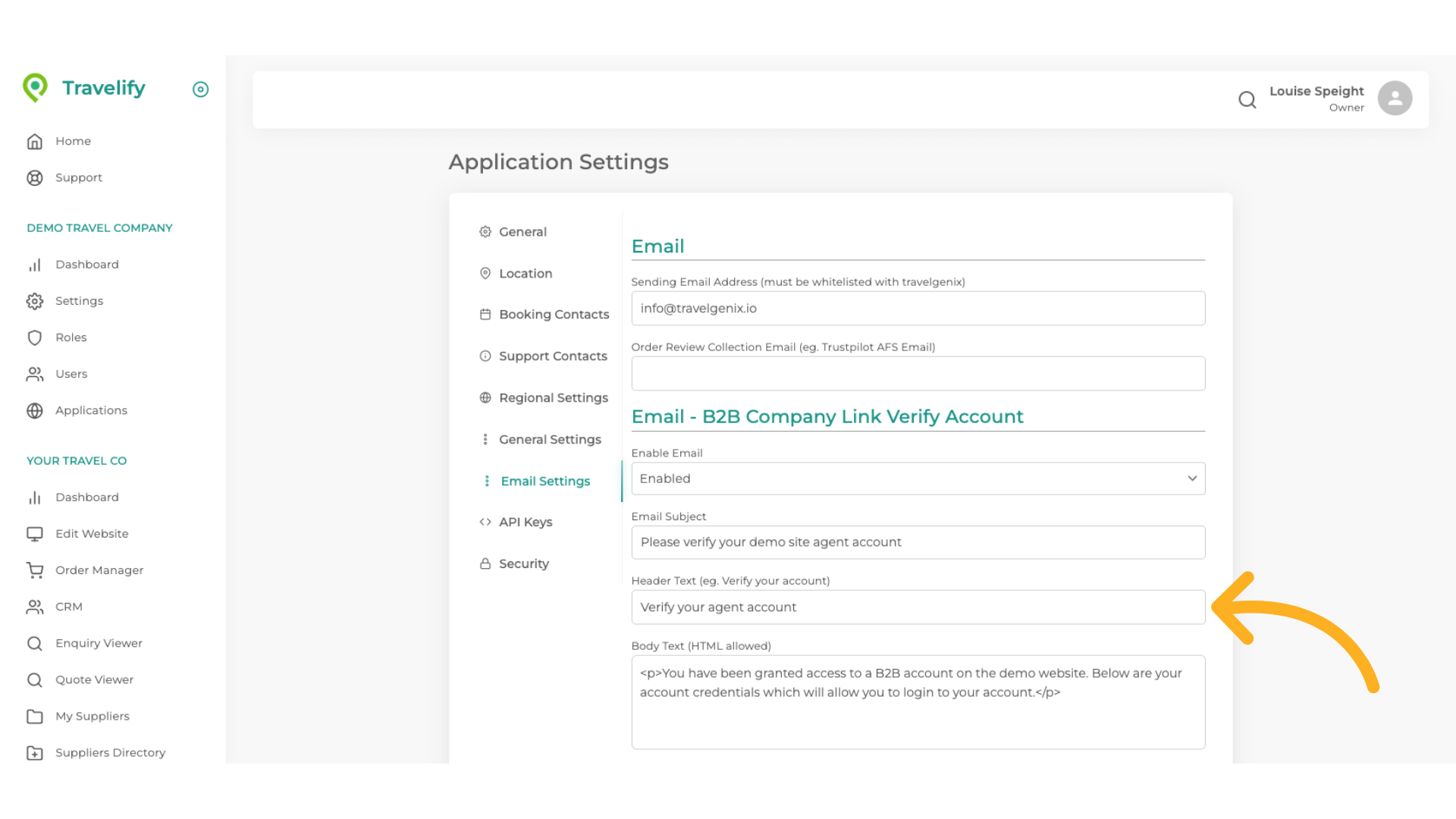Click the sidebar collapse target icon
This screenshot has width=1456, height=819.
coord(200,89)
